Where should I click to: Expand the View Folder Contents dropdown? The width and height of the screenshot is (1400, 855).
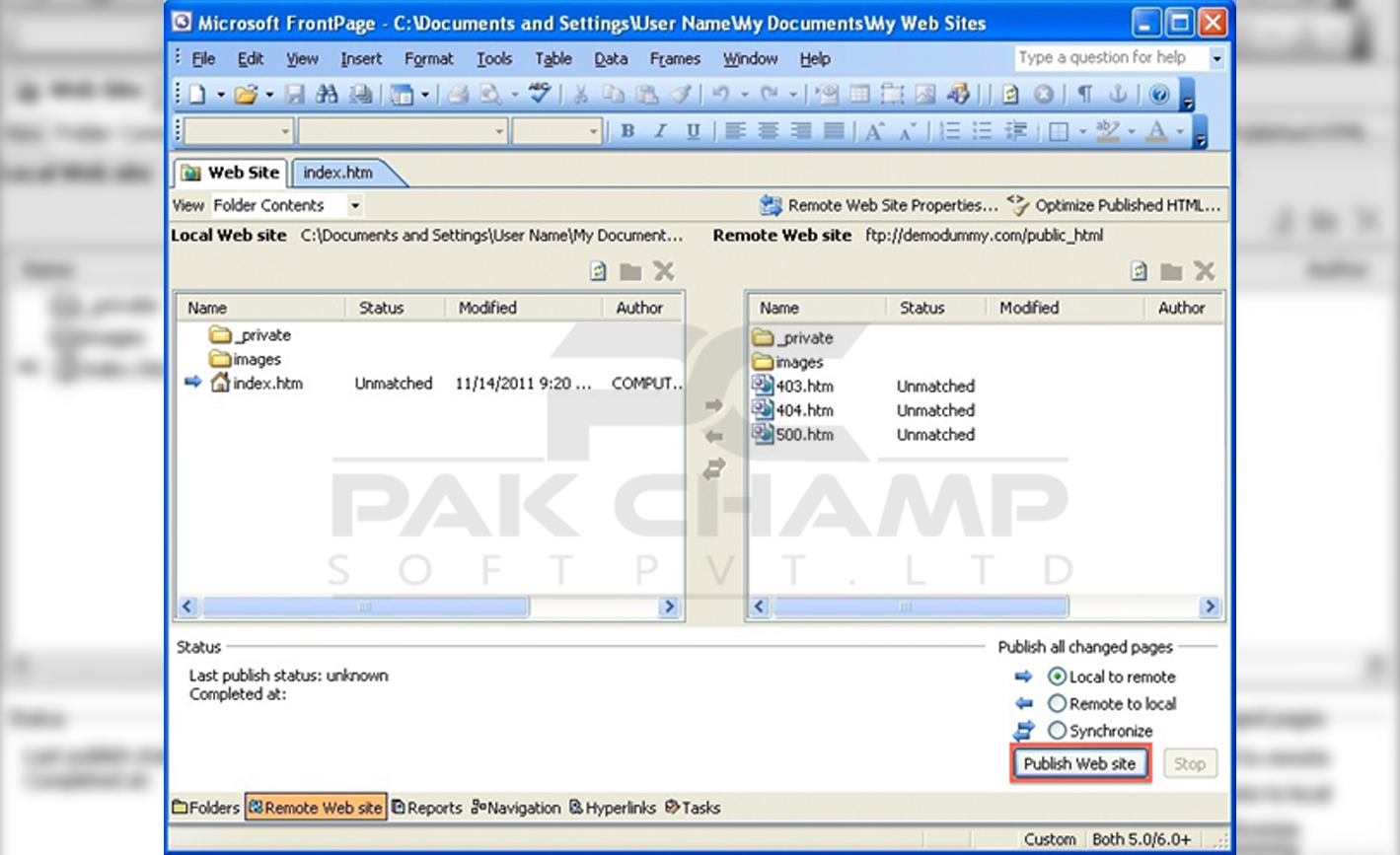(354, 205)
